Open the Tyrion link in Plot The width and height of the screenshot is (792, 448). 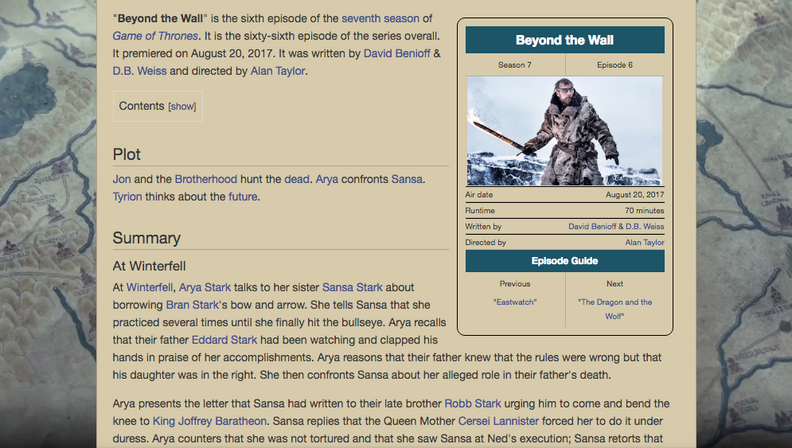tap(127, 197)
